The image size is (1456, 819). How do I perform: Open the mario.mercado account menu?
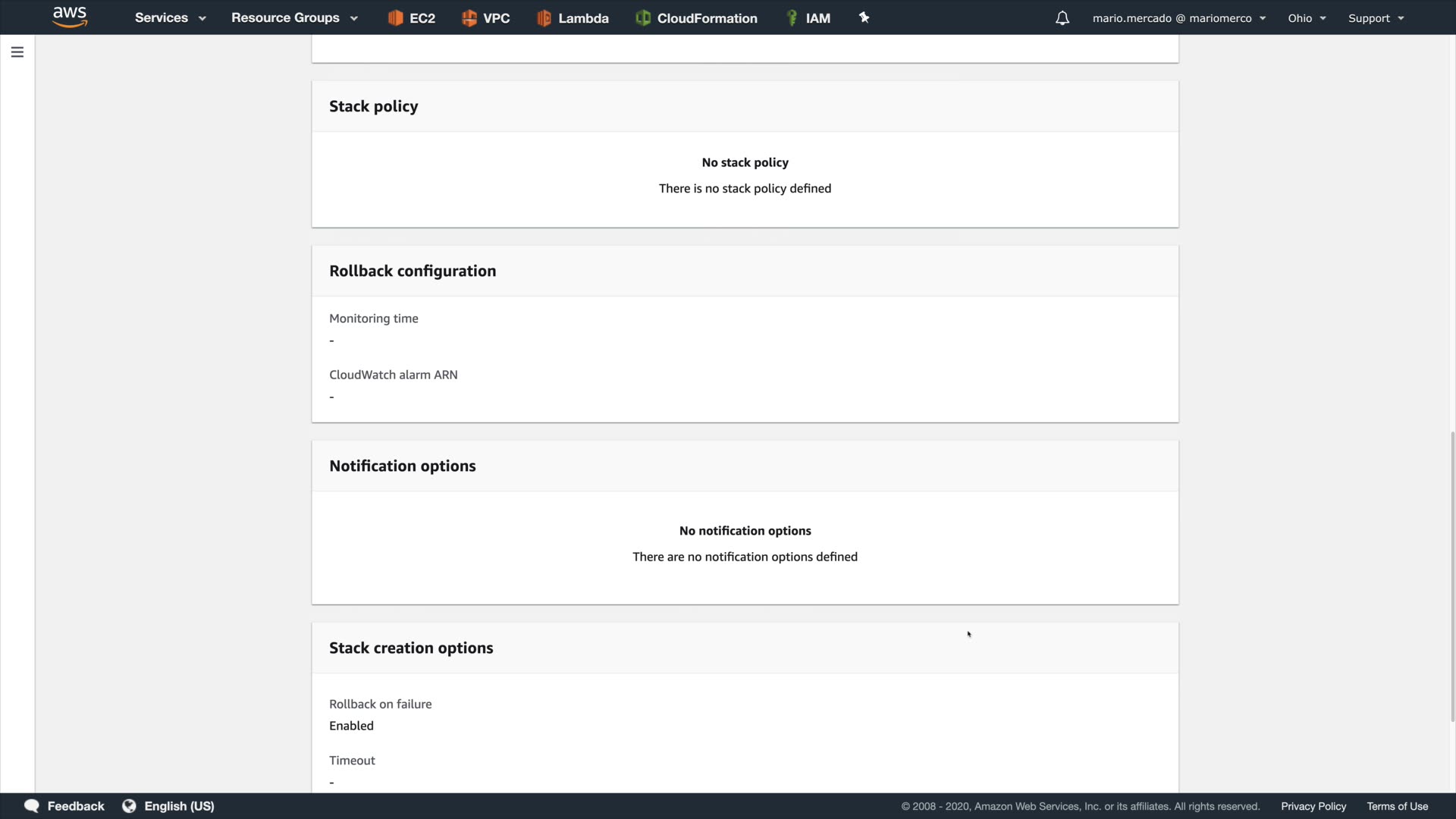point(1178,18)
